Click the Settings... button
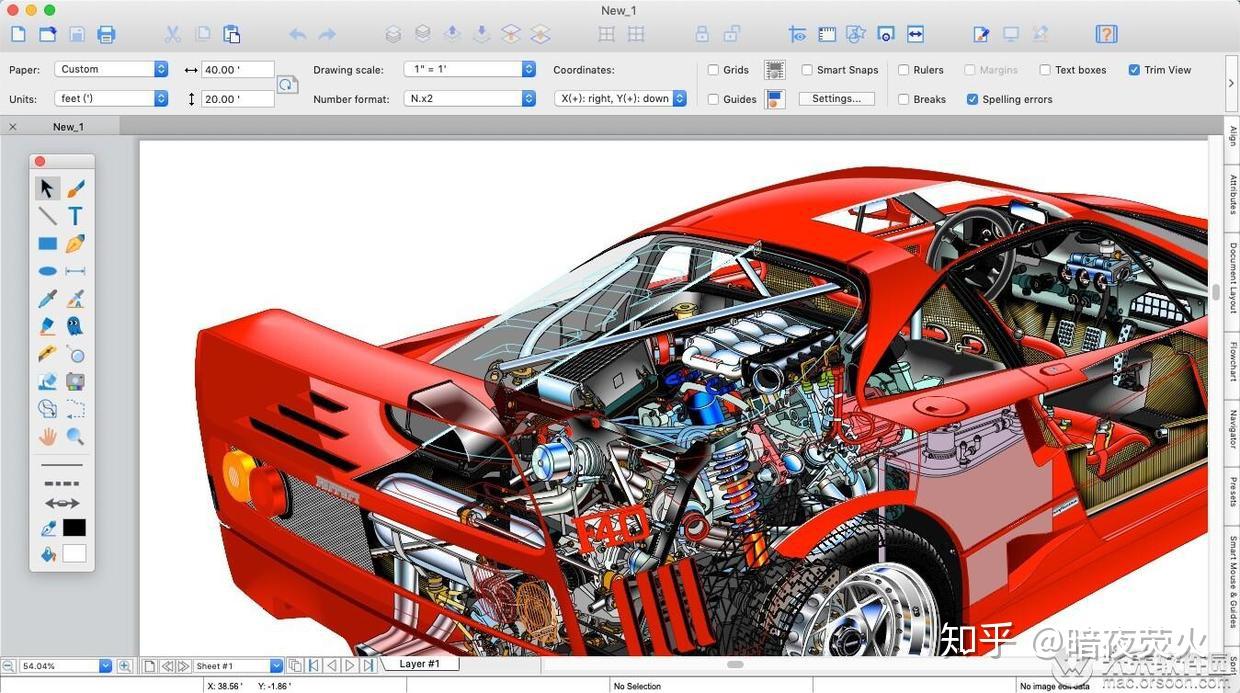Screen dimensions: 1240x693 click(x=837, y=98)
